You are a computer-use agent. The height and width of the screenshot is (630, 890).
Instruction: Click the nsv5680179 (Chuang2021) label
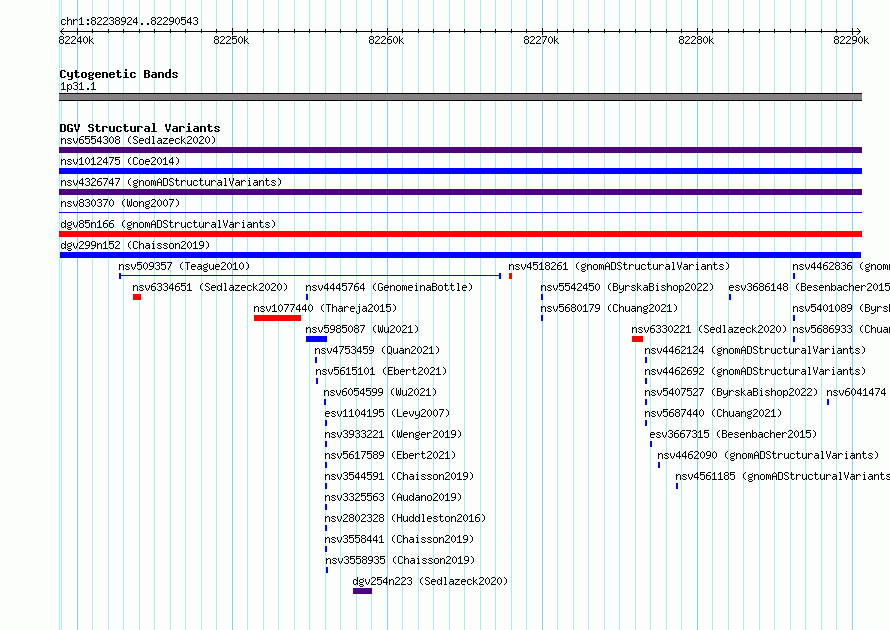[x=609, y=308]
